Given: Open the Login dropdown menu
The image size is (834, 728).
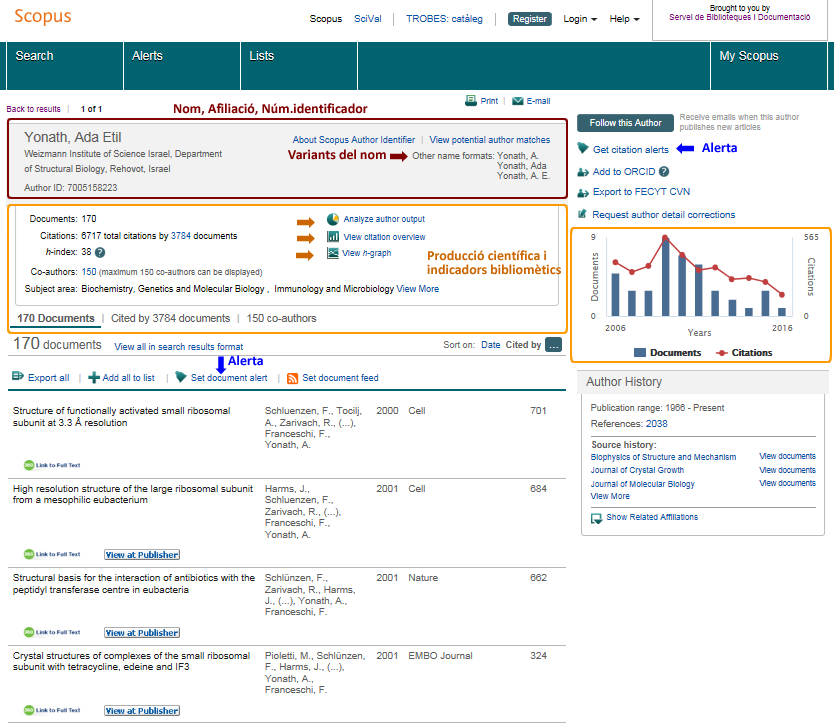Looking at the screenshot, I should (580, 19).
